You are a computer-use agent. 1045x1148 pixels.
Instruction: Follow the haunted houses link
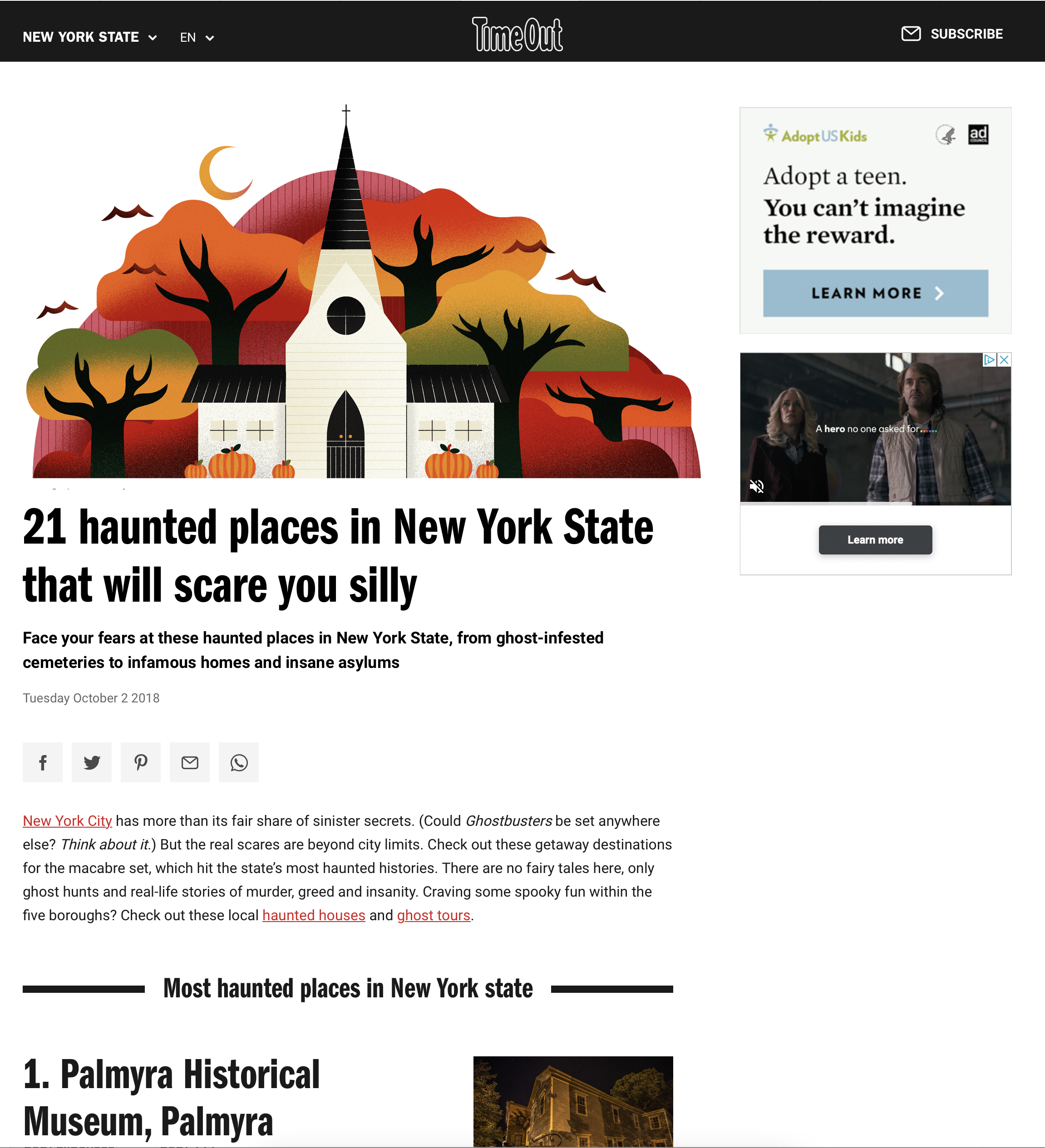313,915
